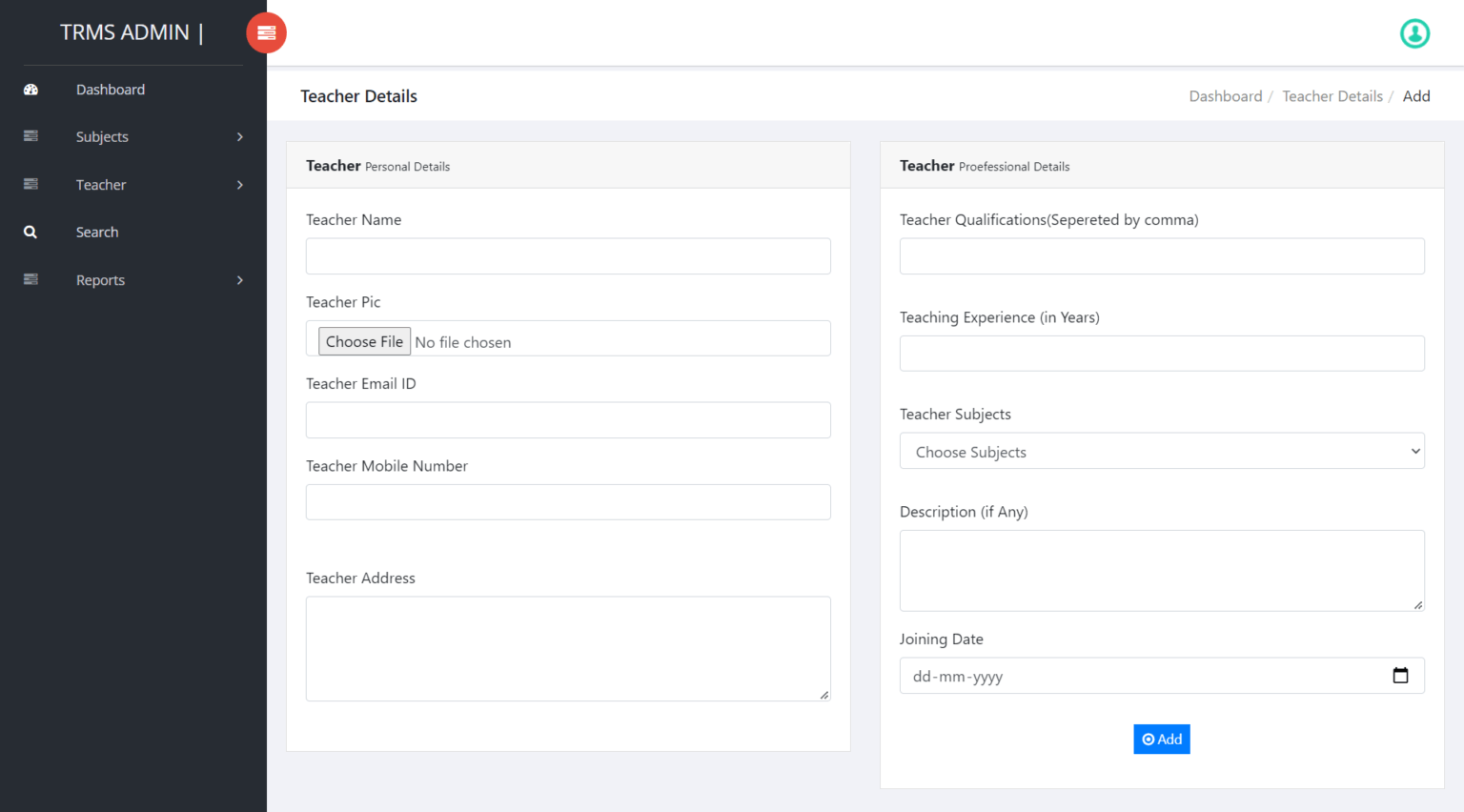1464x812 pixels.
Task: Expand the Reports submenu chevron
Action: (240, 280)
